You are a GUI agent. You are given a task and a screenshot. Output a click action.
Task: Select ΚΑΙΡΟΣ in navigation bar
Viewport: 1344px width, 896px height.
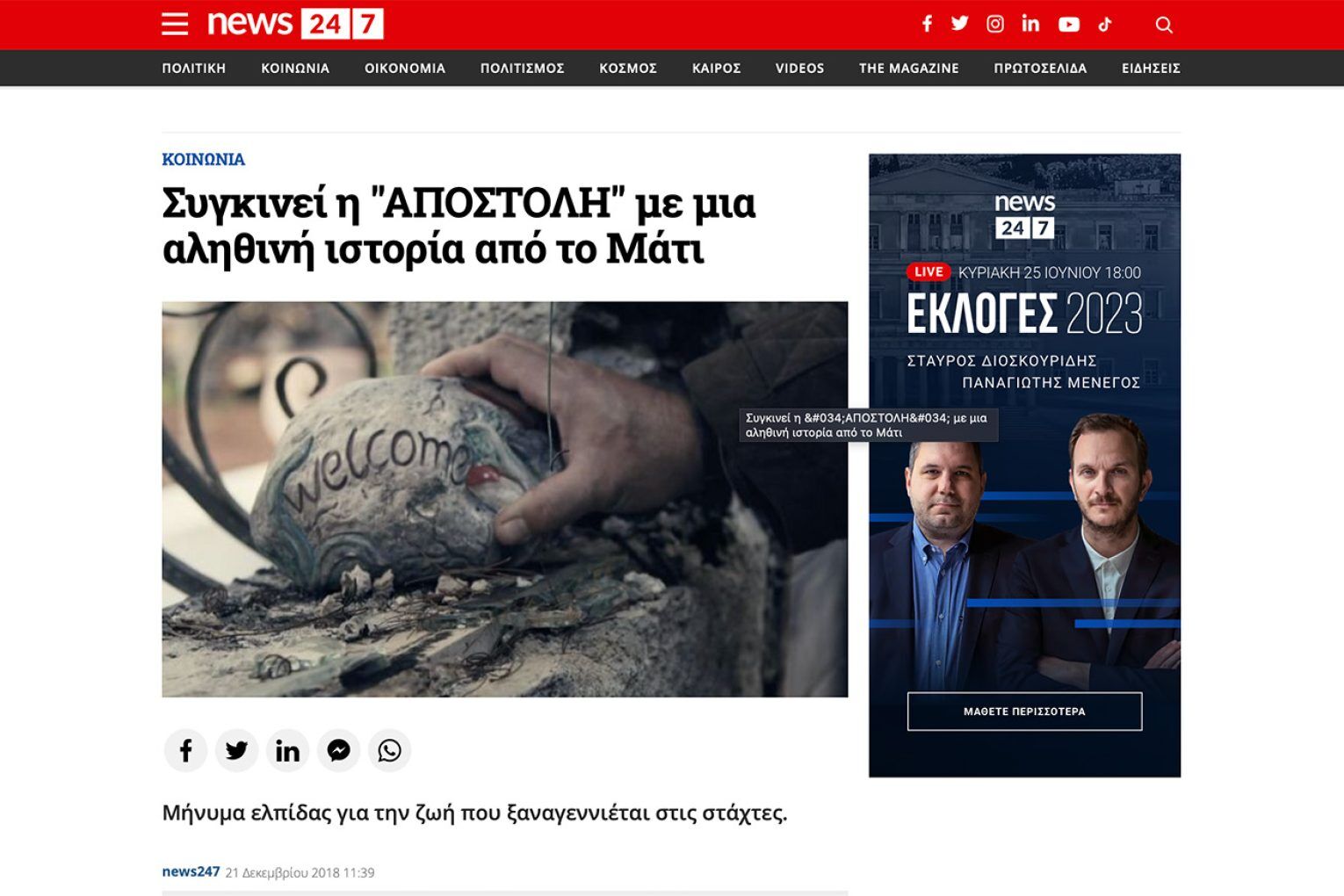click(x=716, y=69)
